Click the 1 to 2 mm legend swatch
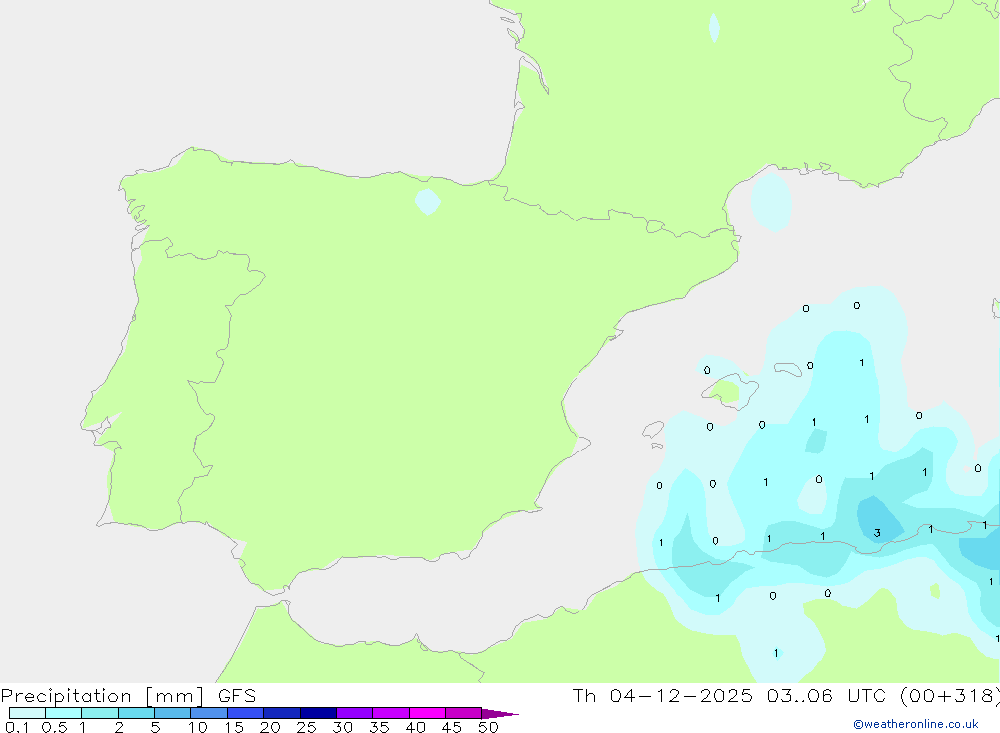This screenshot has height=733, width=1000. pyautogui.click(x=99, y=713)
